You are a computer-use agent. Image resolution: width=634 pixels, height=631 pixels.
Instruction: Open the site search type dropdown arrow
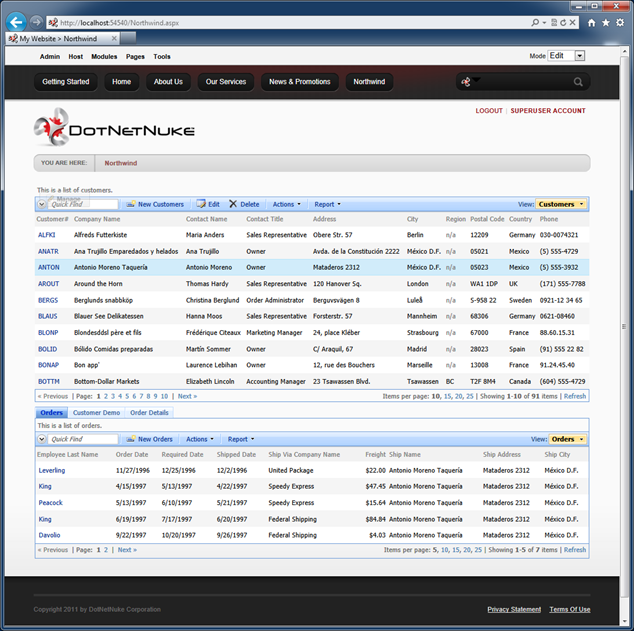476,79
